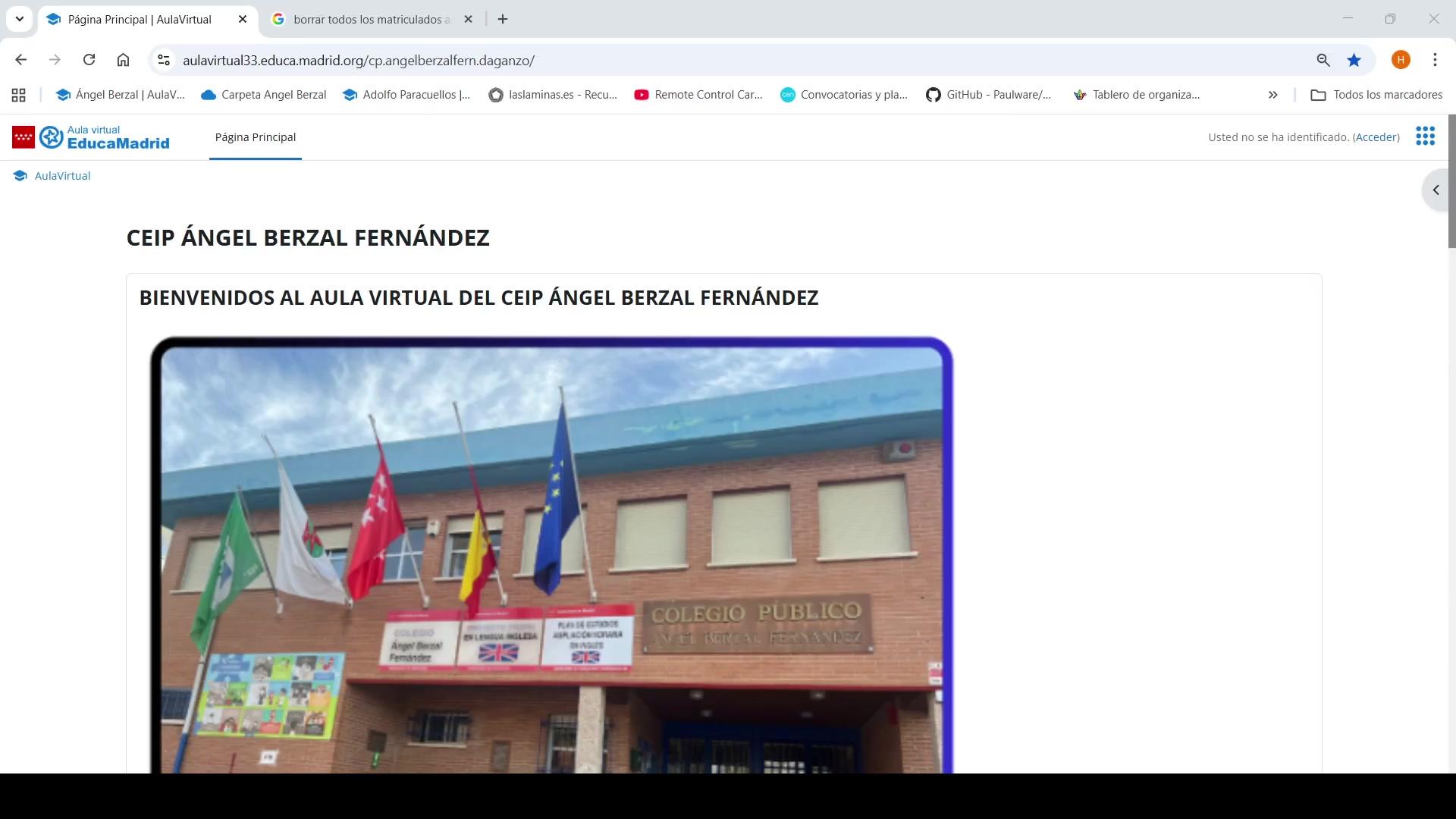1456x819 pixels.
Task: Open the Chrome apps shortcut grid
Action: [x=19, y=95]
